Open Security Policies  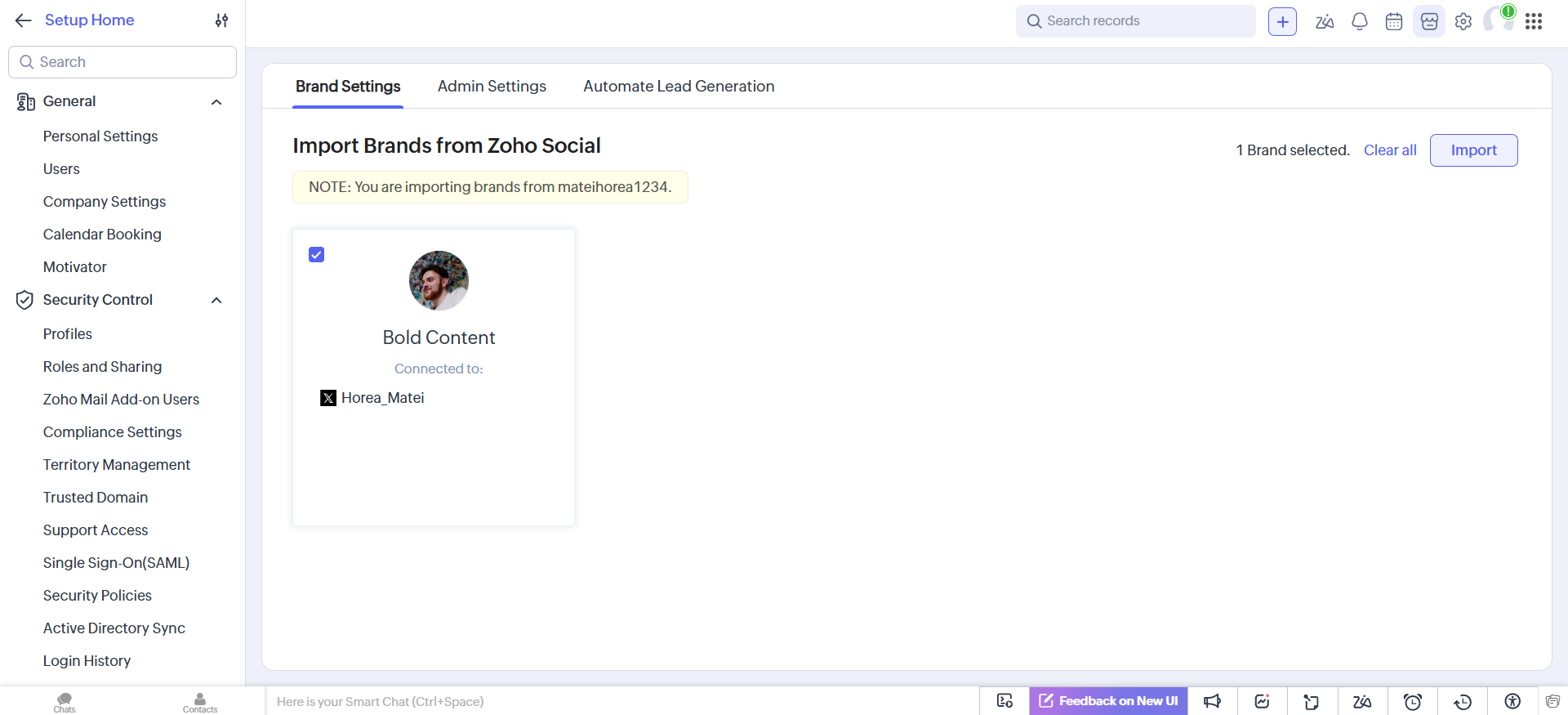coord(97,596)
